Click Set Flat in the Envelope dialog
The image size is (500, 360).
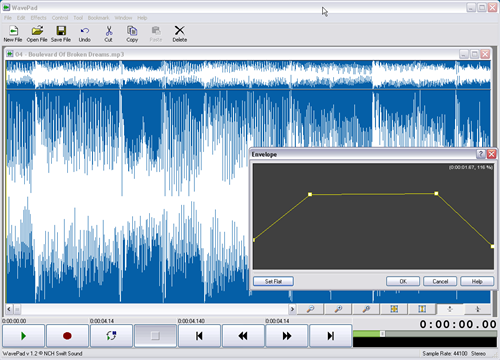273,281
